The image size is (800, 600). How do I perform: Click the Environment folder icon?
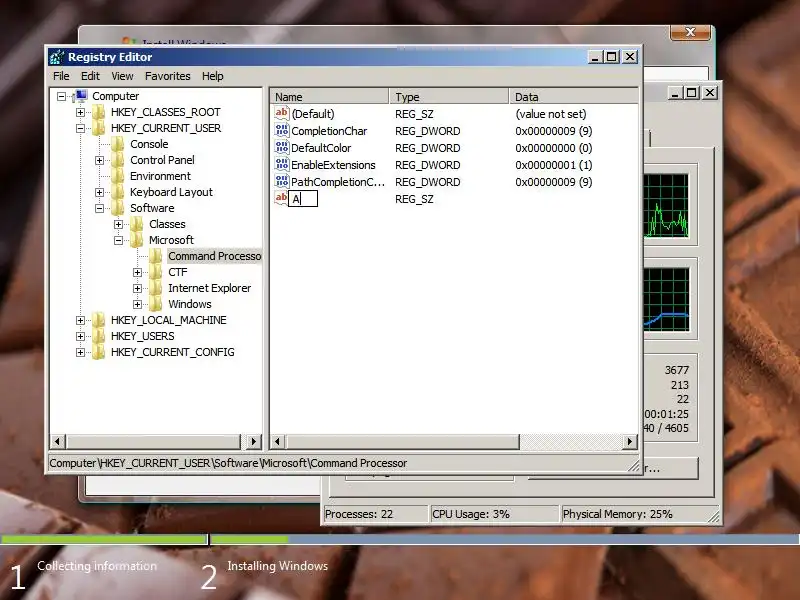118,176
